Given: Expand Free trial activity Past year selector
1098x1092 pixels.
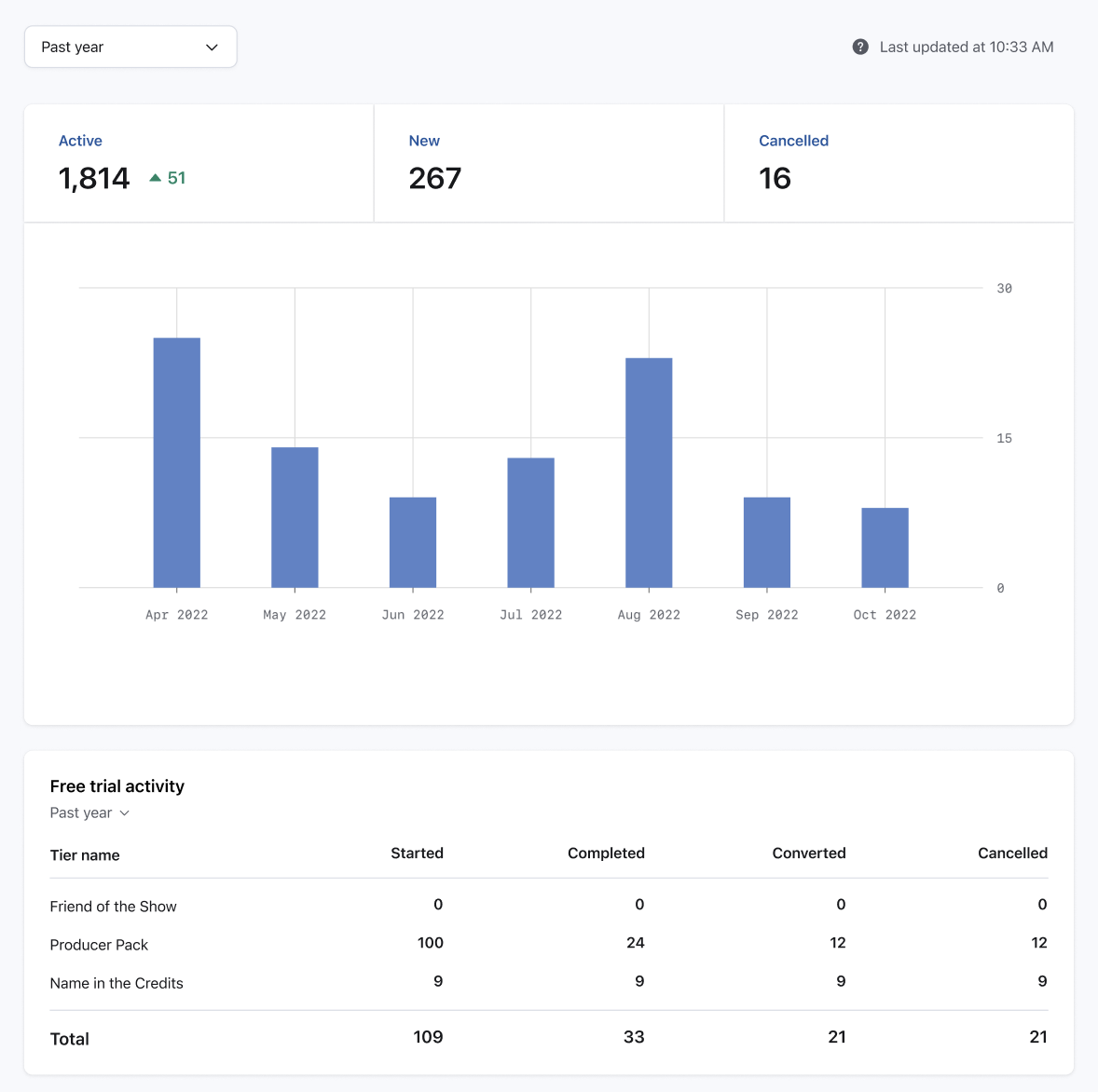Looking at the screenshot, I should pos(89,812).
